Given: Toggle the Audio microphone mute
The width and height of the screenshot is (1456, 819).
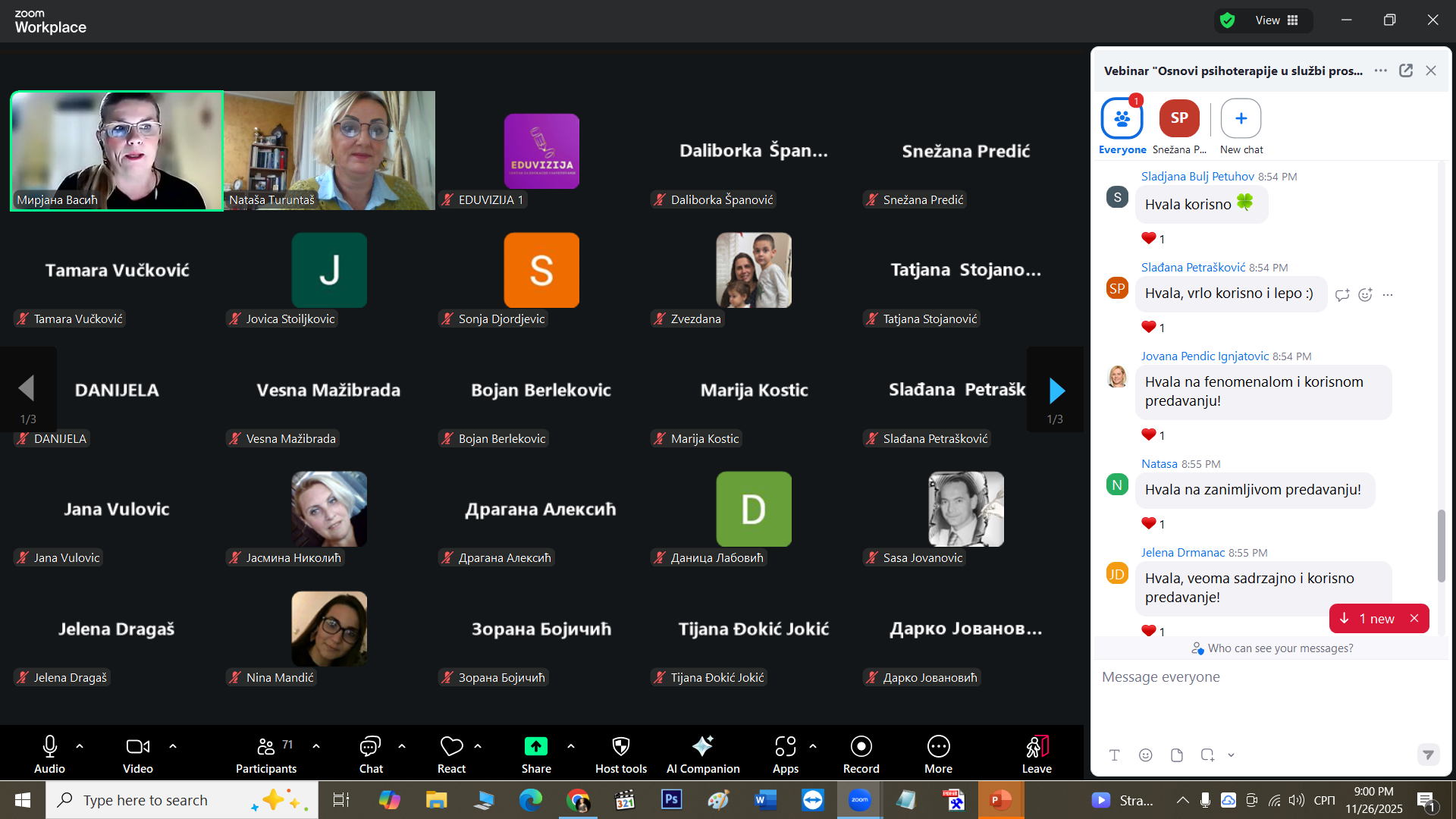Looking at the screenshot, I should [x=49, y=747].
